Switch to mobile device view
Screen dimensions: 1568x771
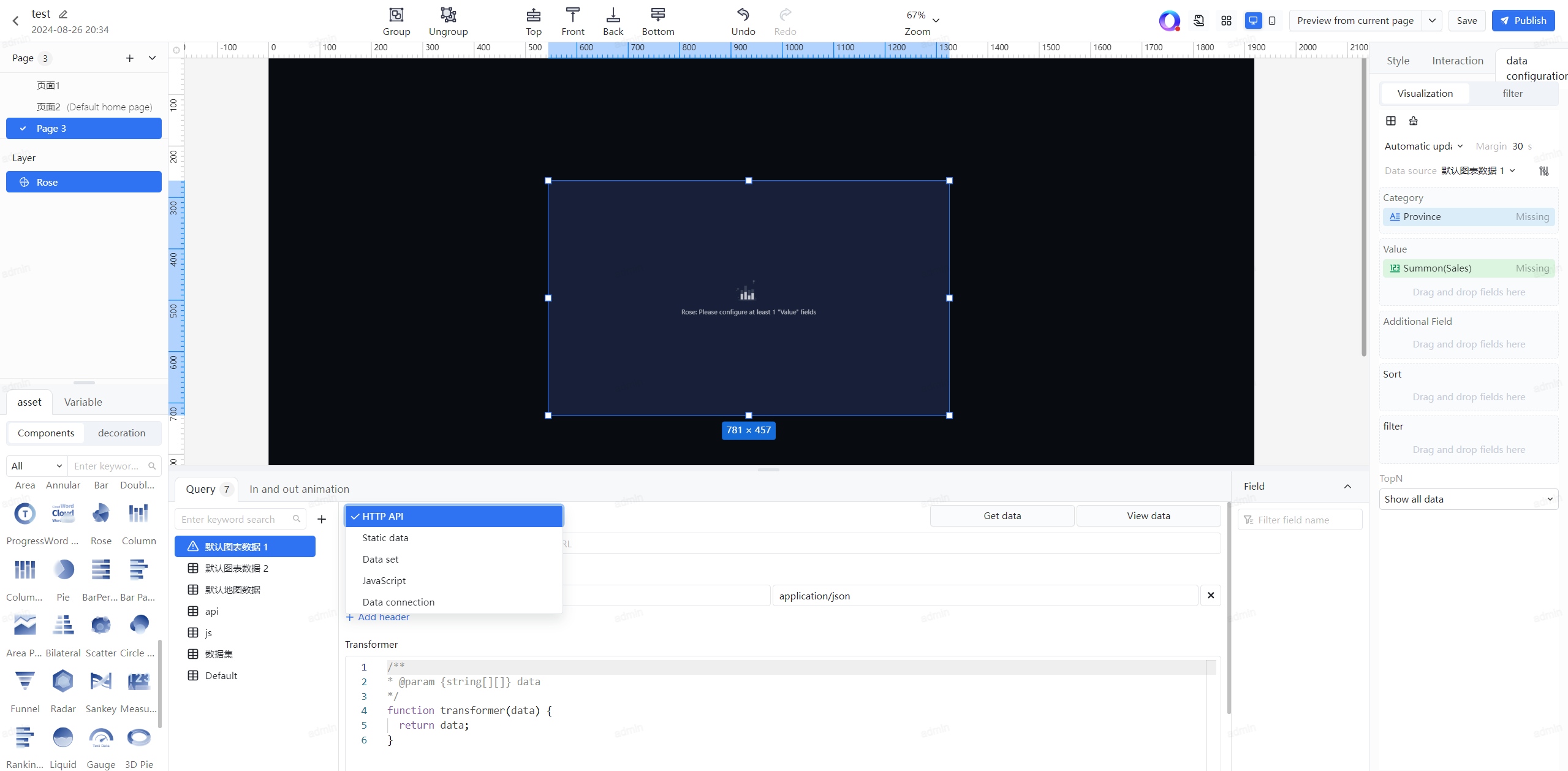(x=1272, y=21)
